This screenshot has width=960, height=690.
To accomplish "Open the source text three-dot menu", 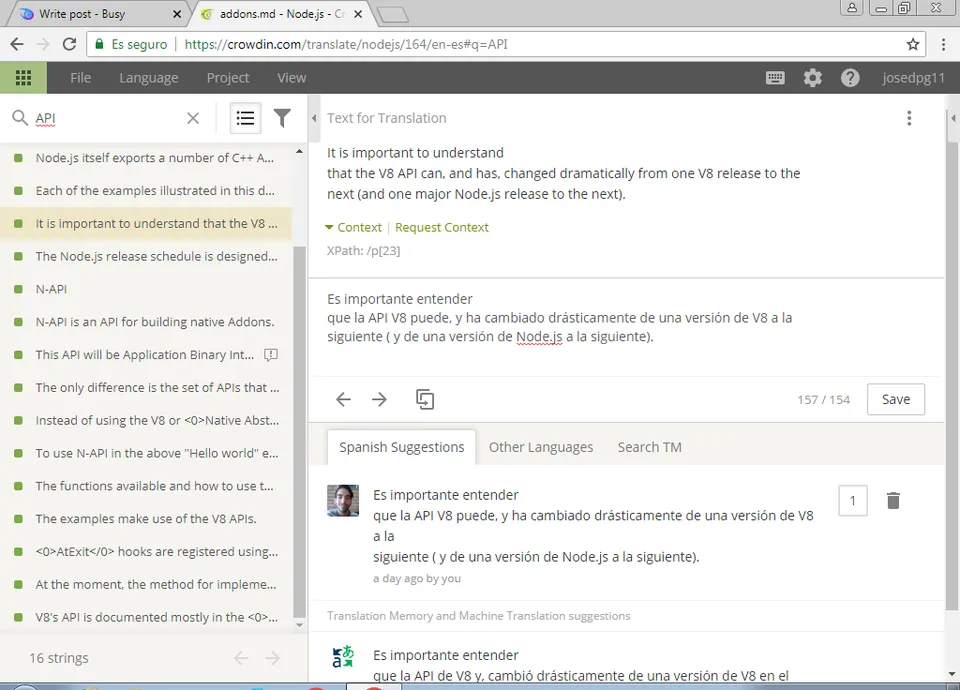I will point(909,118).
